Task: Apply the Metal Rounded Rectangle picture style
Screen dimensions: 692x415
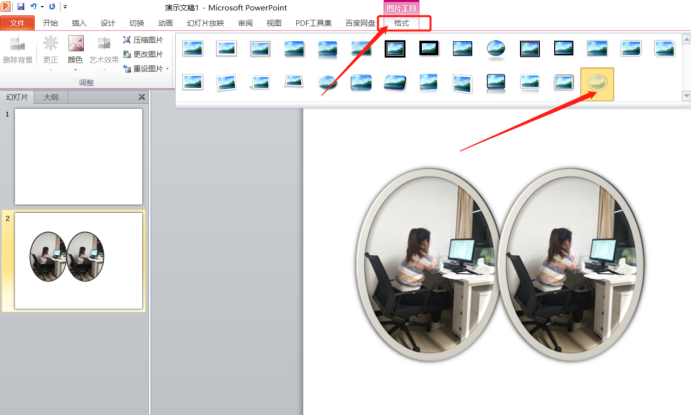Action: pos(564,83)
